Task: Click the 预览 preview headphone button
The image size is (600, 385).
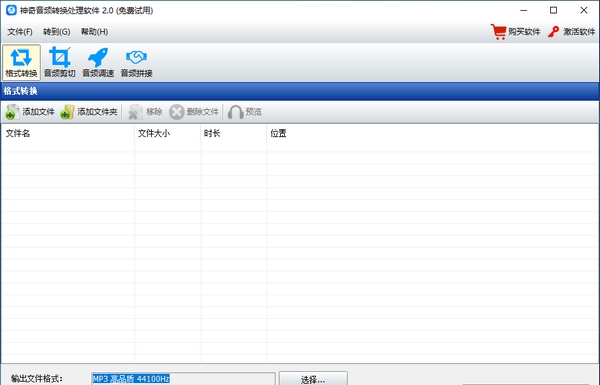Action: (x=245, y=112)
